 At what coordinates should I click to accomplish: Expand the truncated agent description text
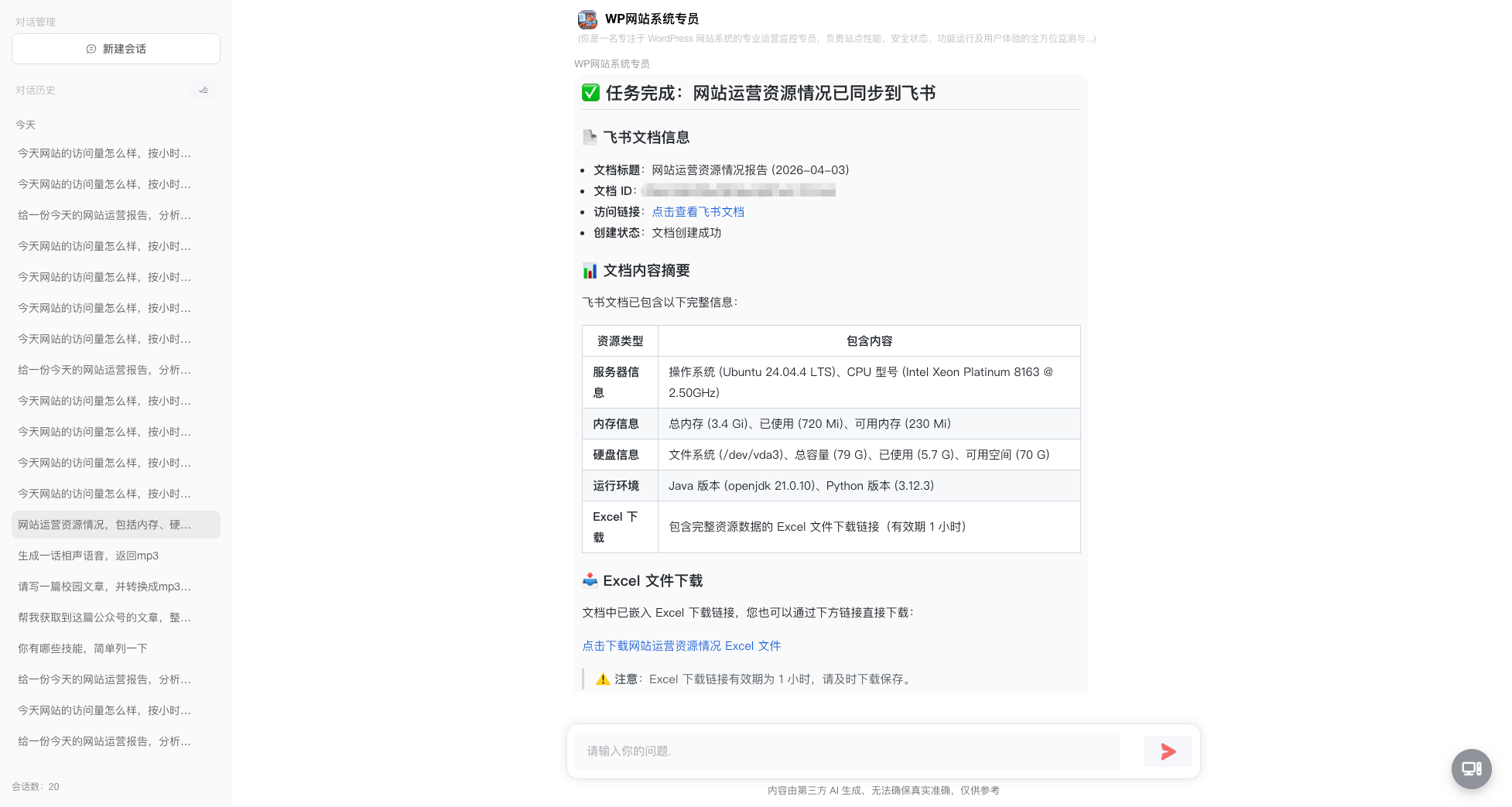tap(836, 39)
